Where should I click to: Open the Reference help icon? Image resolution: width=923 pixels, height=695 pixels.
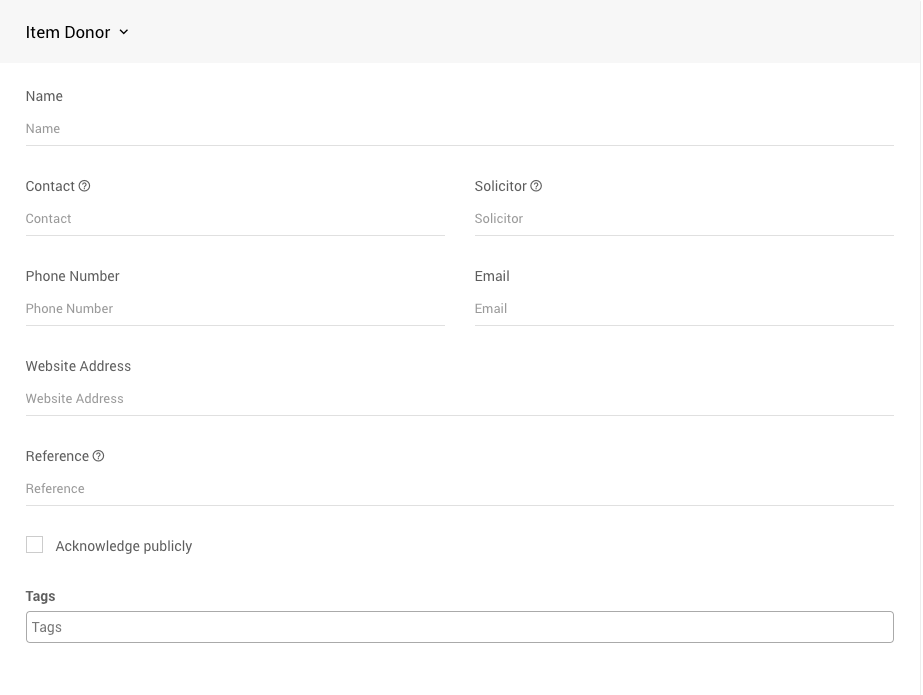click(x=98, y=456)
